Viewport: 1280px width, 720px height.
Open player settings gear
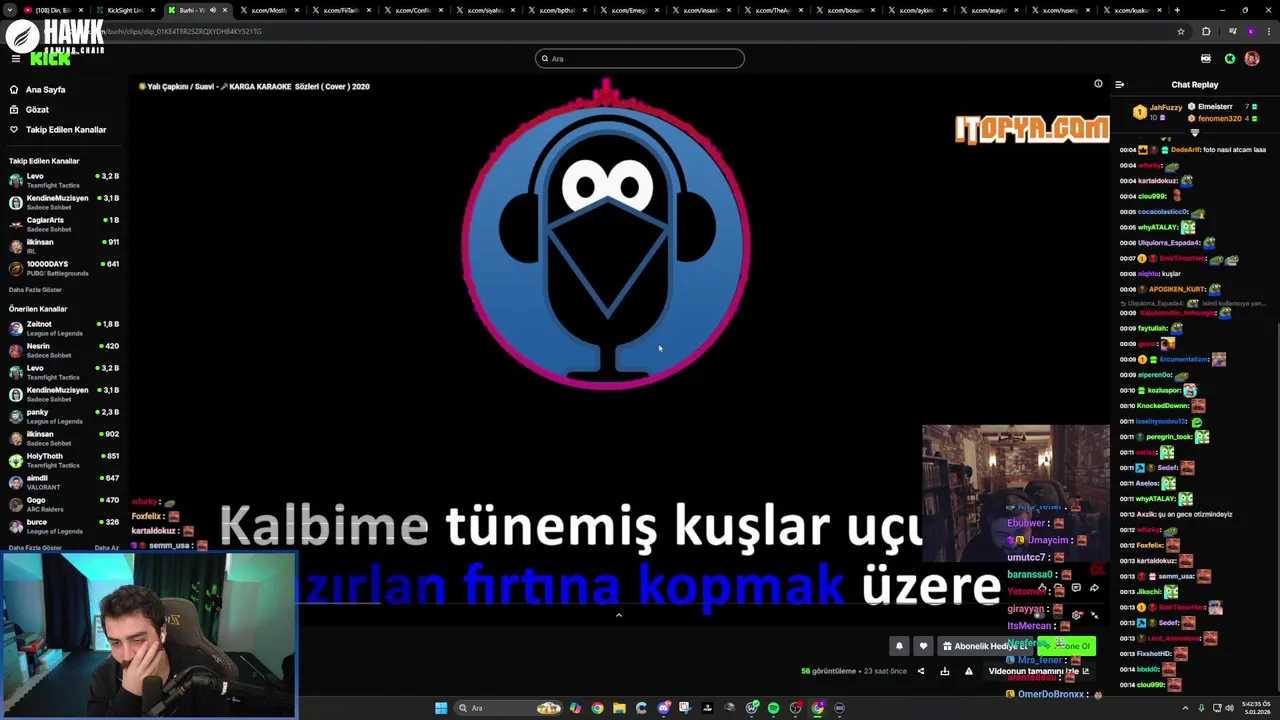[x=1076, y=615]
